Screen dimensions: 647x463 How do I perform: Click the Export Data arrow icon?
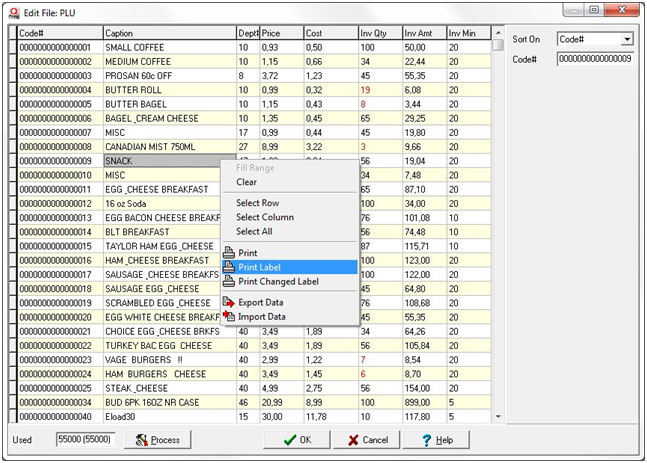tap(229, 302)
